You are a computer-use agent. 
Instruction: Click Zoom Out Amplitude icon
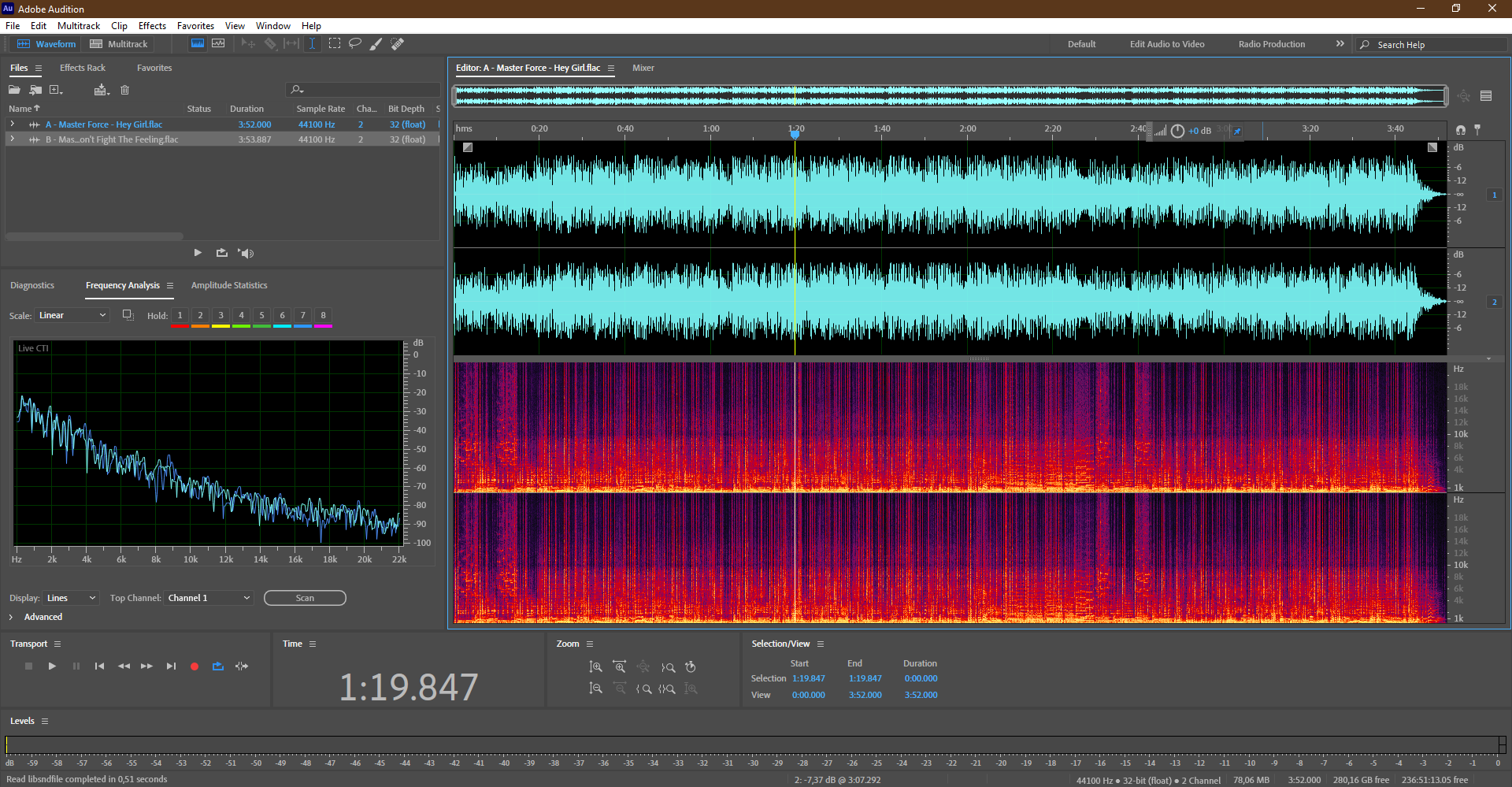596,689
